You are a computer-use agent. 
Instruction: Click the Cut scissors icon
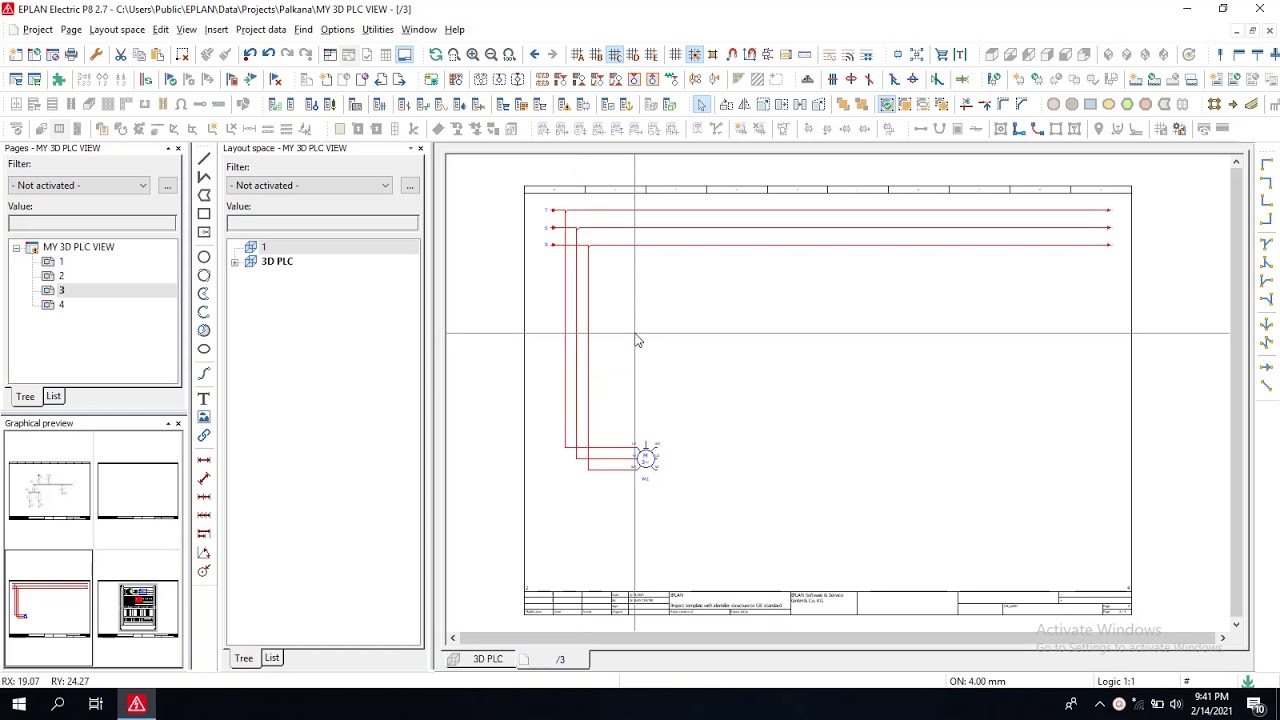pyautogui.click(x=120, y=54)
